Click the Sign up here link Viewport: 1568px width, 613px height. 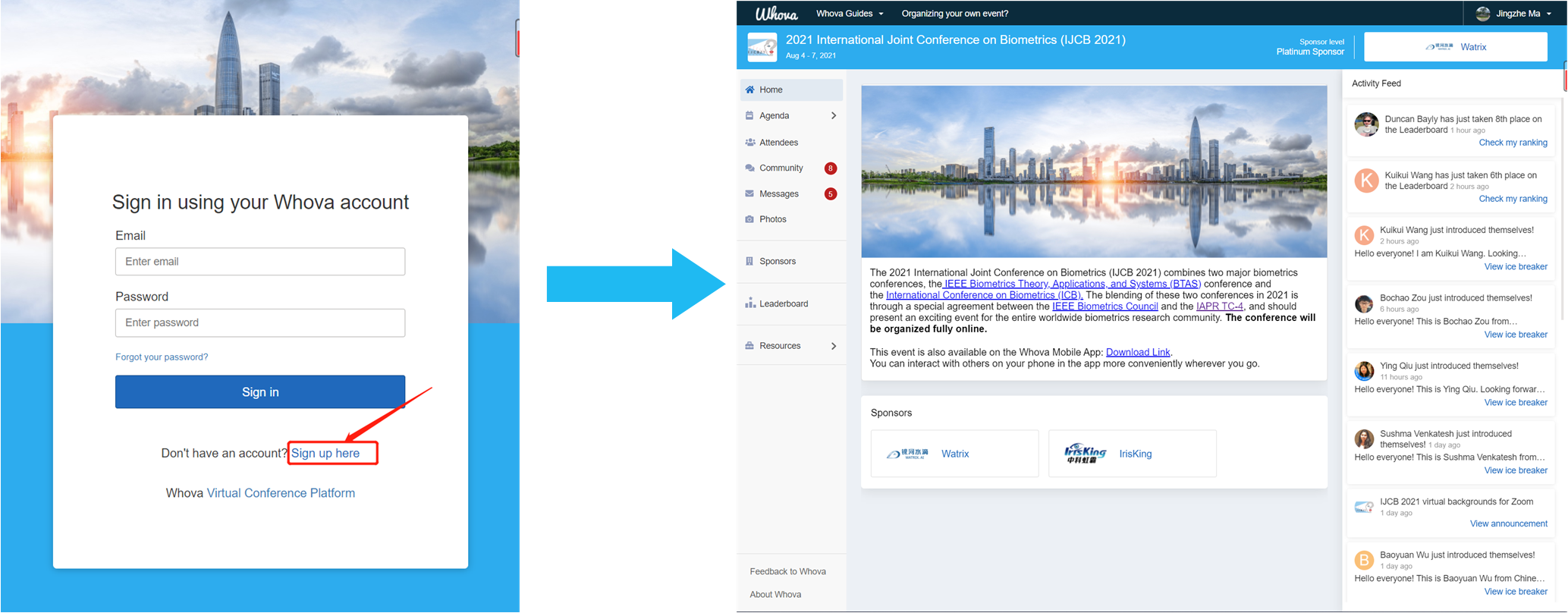325,453
